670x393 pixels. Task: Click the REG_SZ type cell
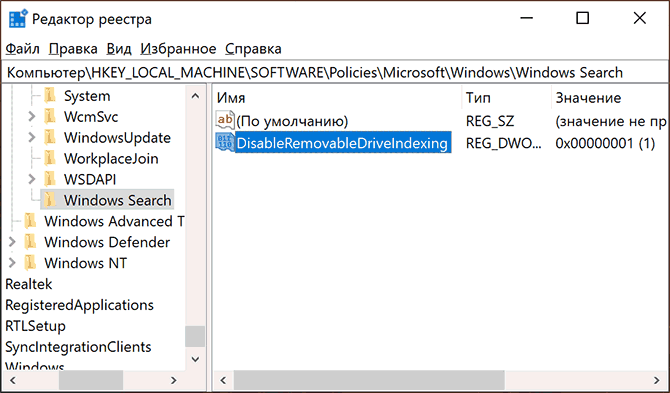click(x=490, y=121)
